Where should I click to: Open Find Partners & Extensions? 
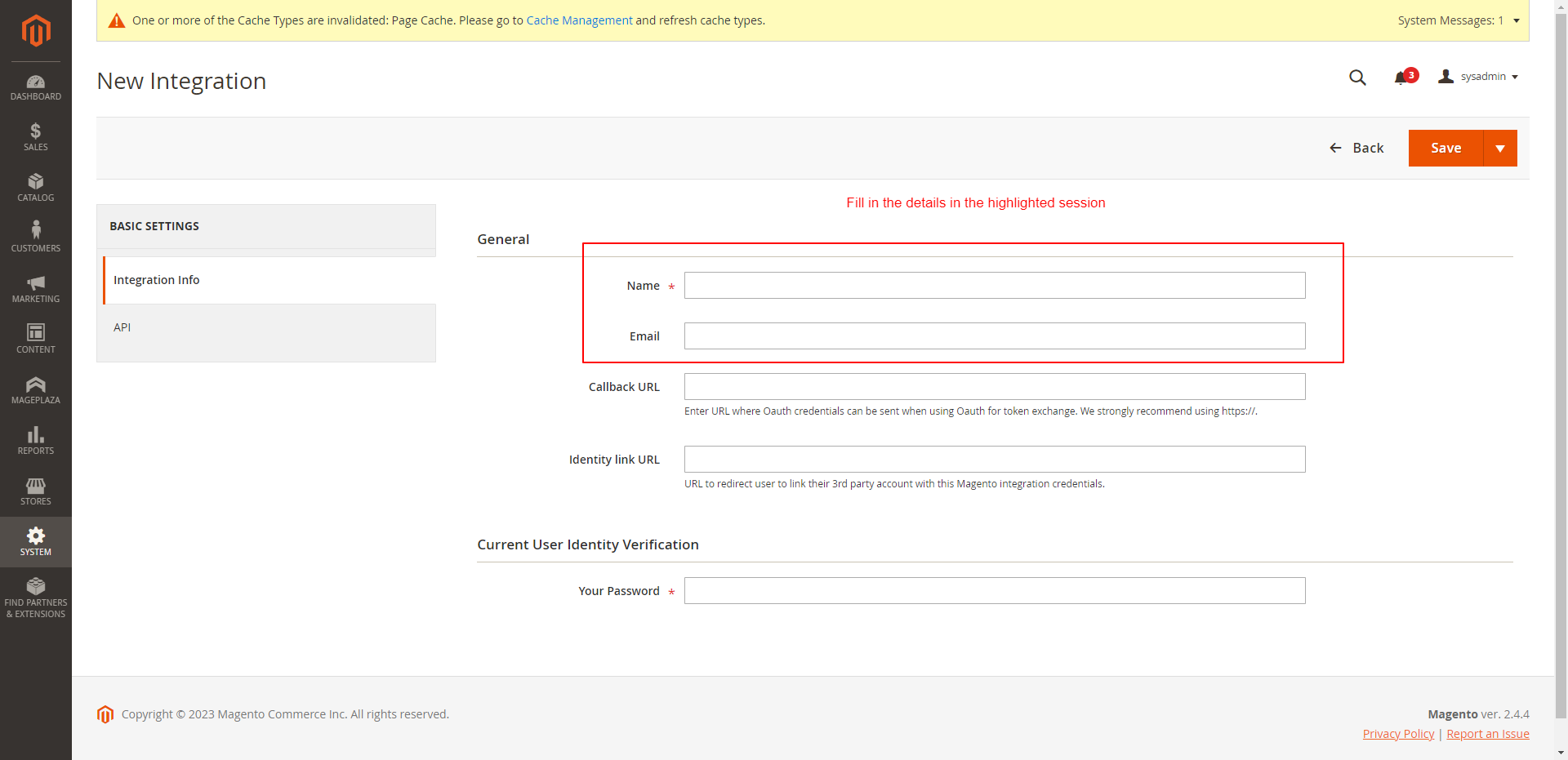point(36,598)
